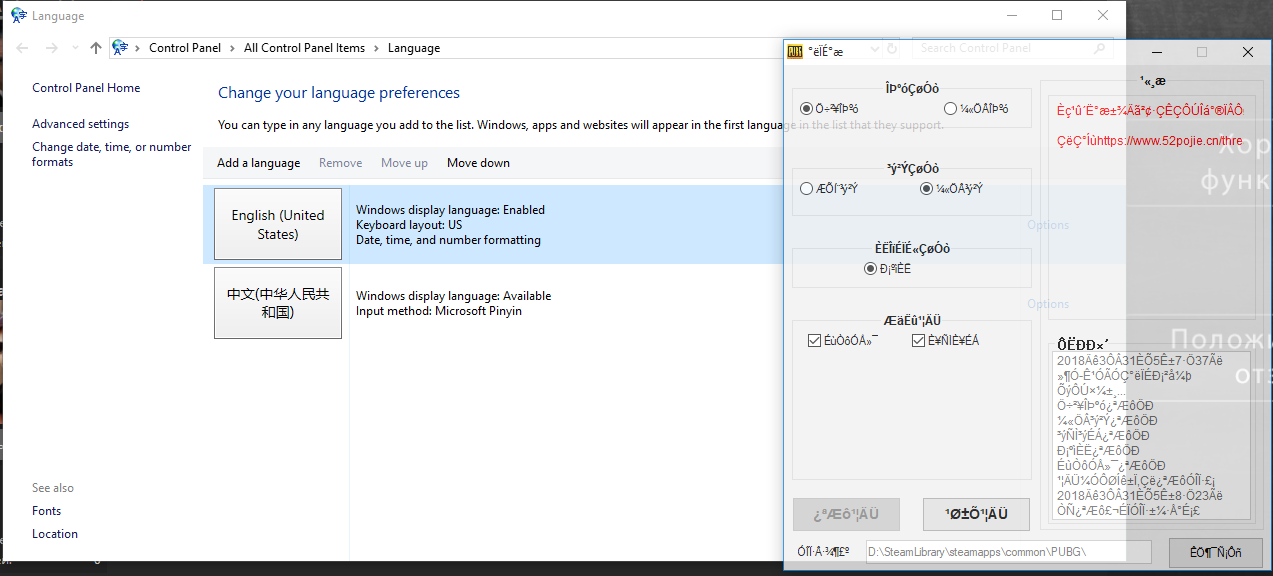Go up one level with the Up arrow

click(x=96, y=48)
